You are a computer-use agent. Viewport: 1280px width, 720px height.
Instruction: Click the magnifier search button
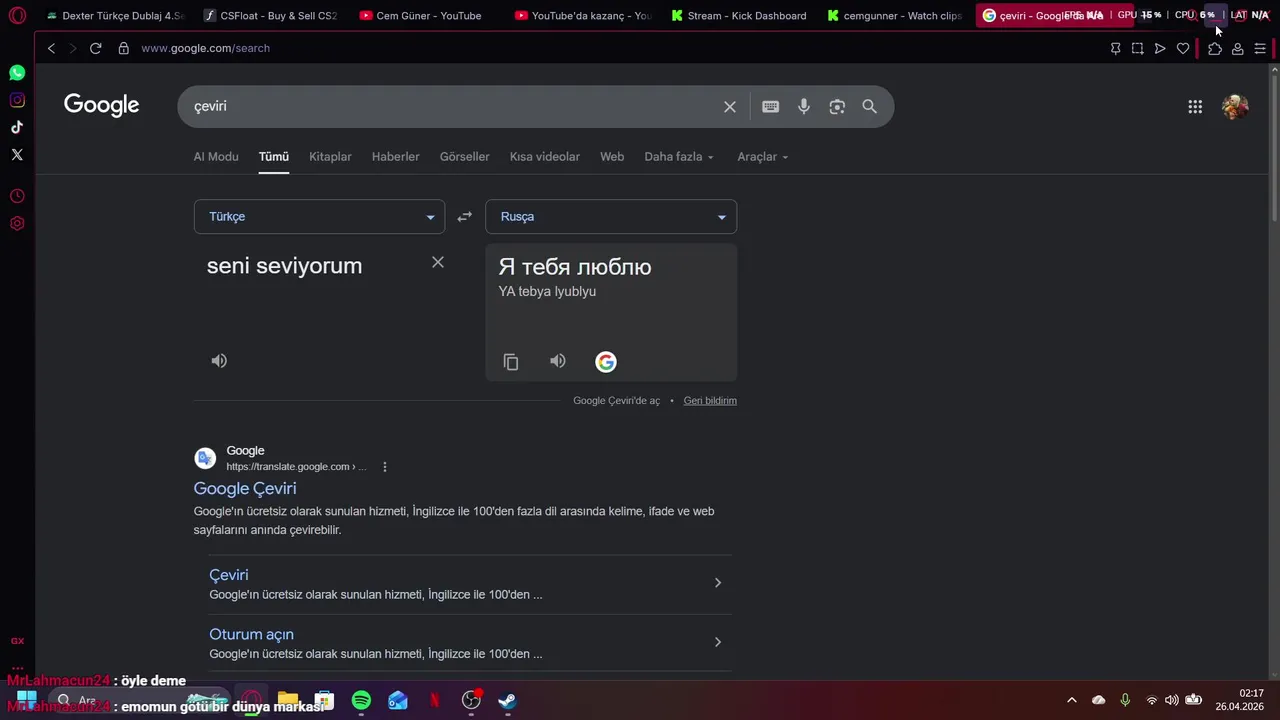[x=870, y=107]
